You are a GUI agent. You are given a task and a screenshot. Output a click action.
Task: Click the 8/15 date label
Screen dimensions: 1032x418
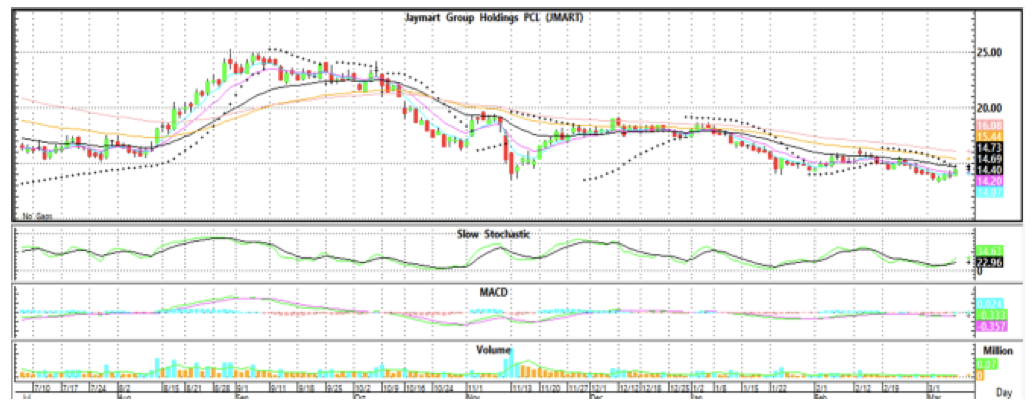[172, 388]
